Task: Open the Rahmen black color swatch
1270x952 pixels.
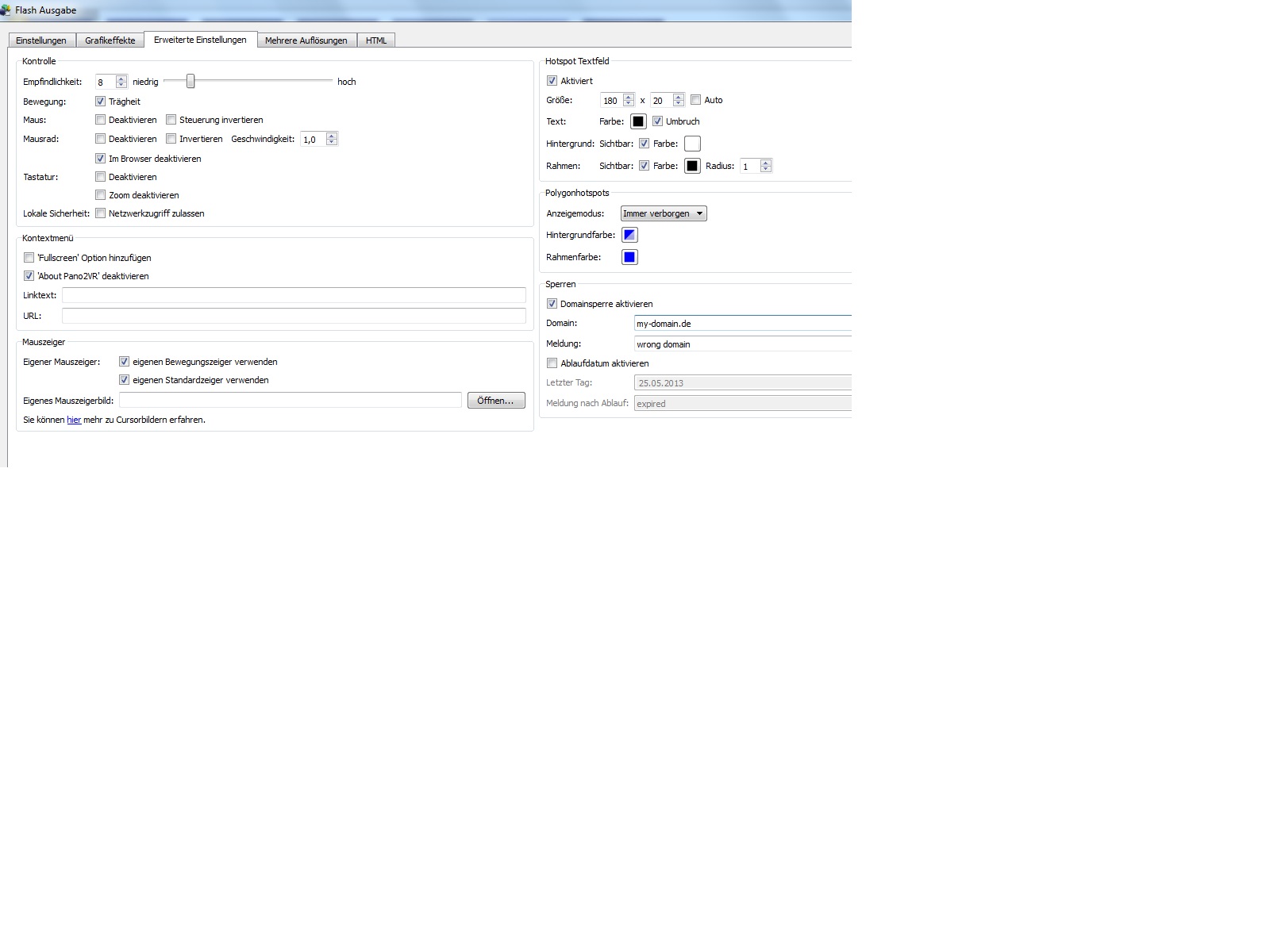Action: pos(692,166)
